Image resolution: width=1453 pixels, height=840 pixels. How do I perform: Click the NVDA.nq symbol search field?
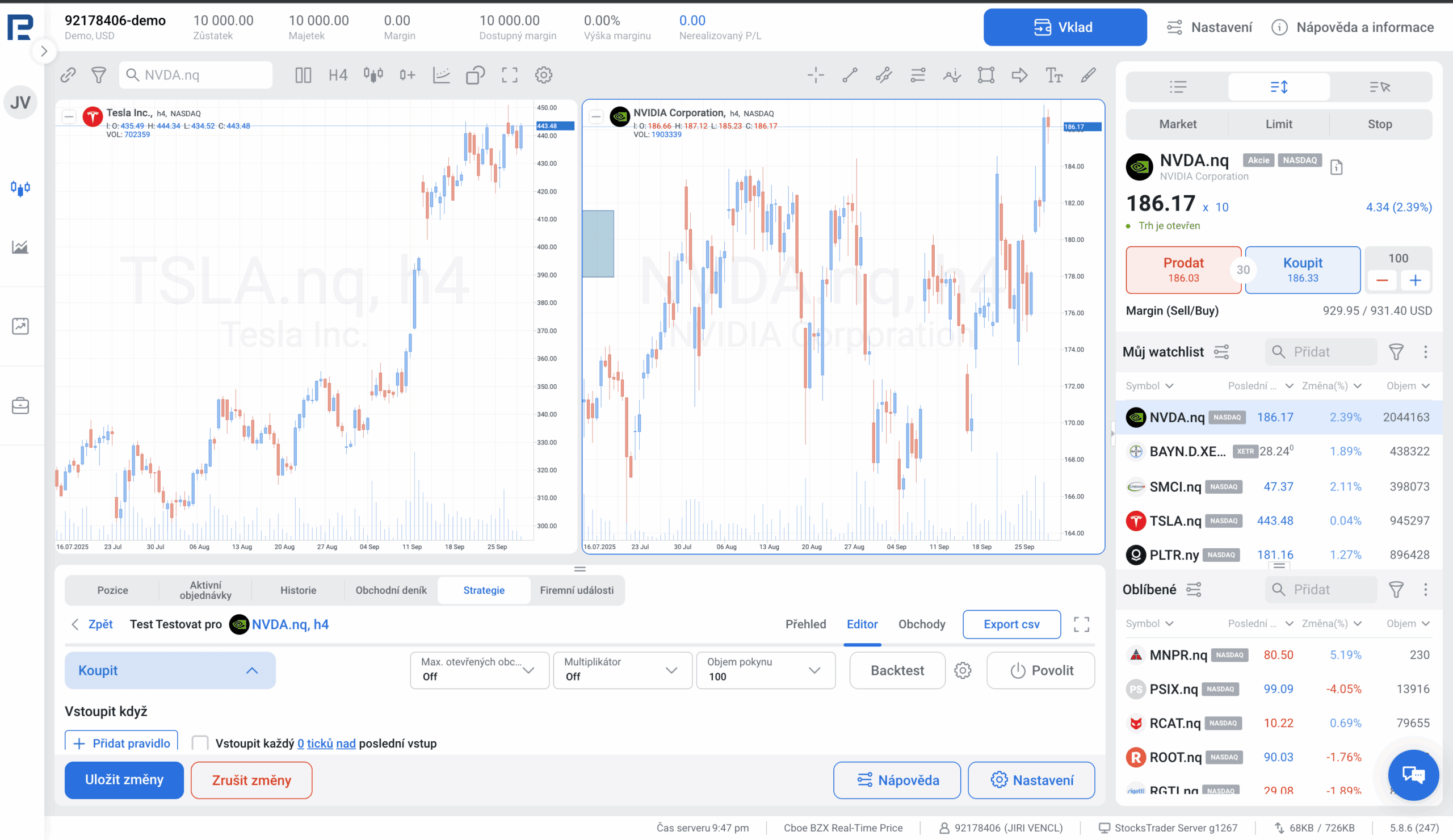click(196, 75)
